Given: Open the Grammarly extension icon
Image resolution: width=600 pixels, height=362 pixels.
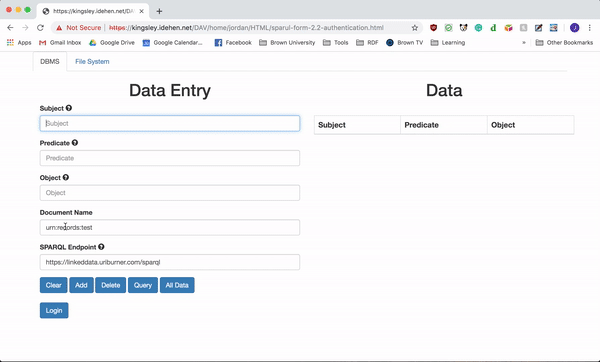Looking at the screenshot, I should pos(478,28).
